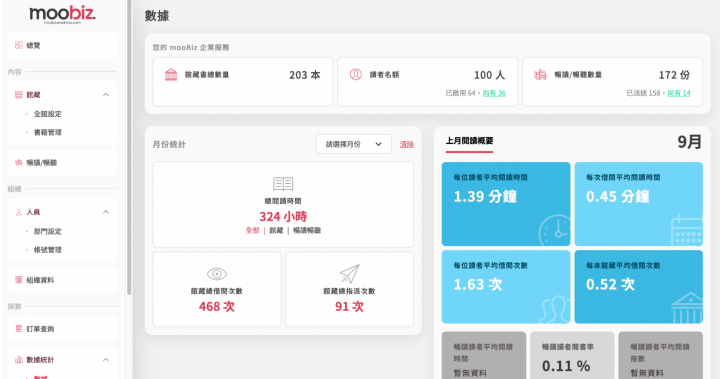Go to 總覽 overview page
The width and height of the screenshot is (720, 379).
[x=62, y=45]
